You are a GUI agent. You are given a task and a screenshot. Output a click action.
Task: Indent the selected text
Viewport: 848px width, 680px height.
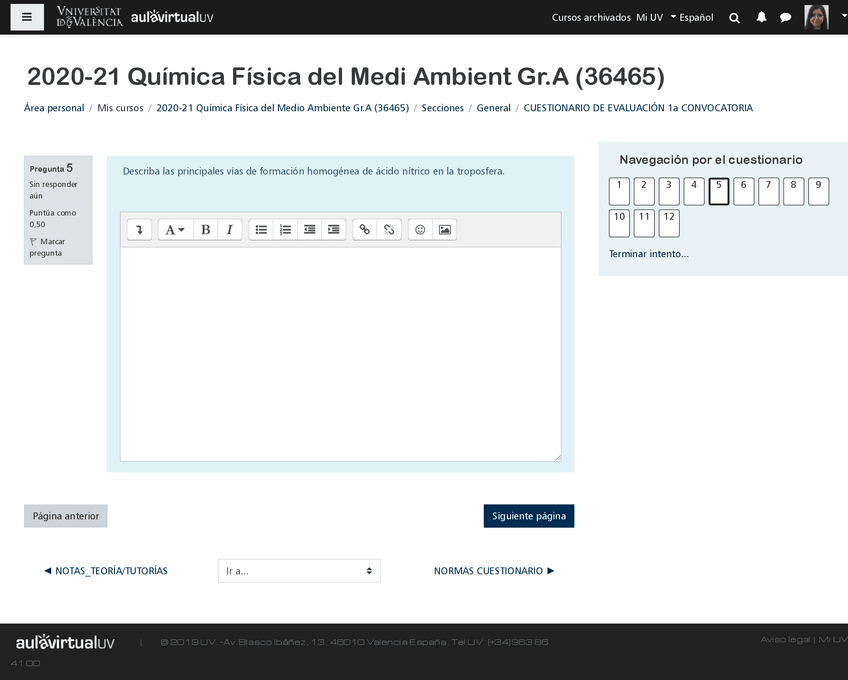[334, 230]
